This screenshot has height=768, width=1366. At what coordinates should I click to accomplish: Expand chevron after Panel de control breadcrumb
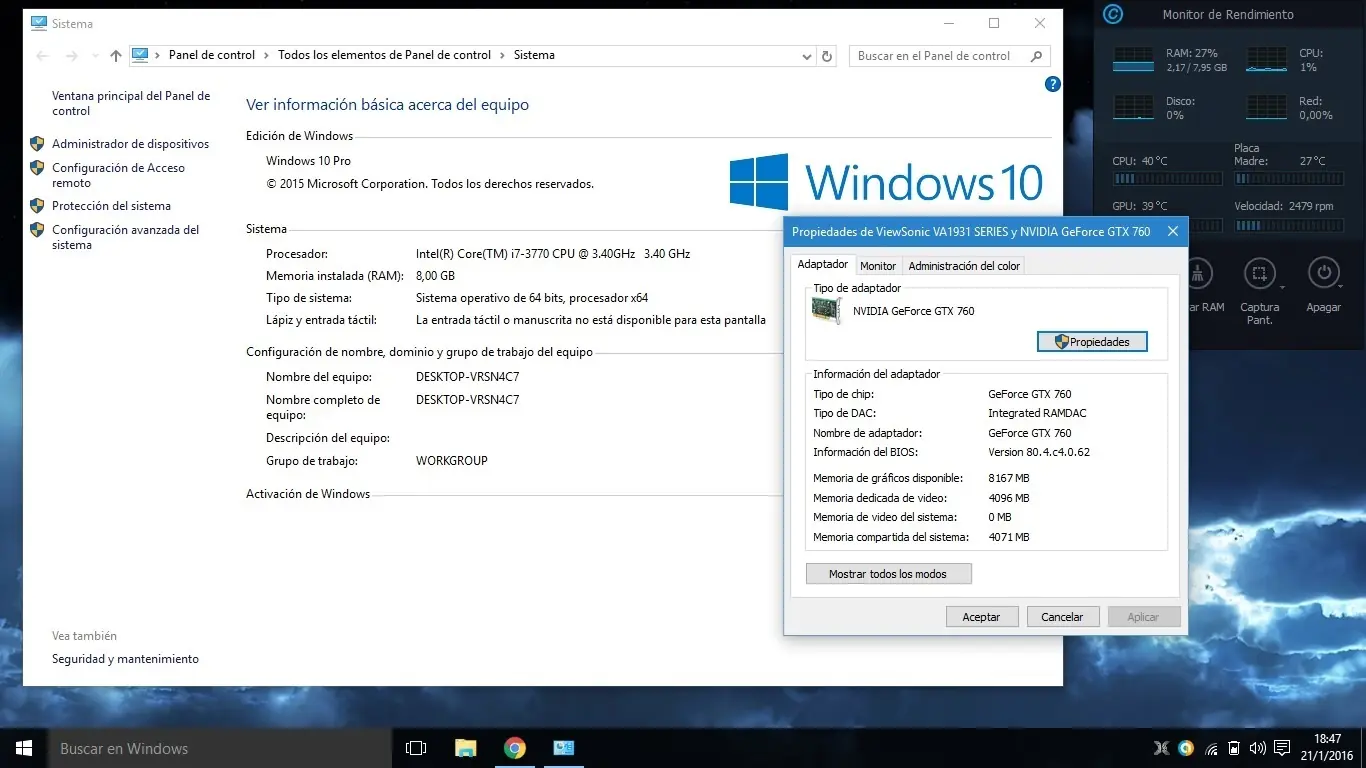pos(267,55)
